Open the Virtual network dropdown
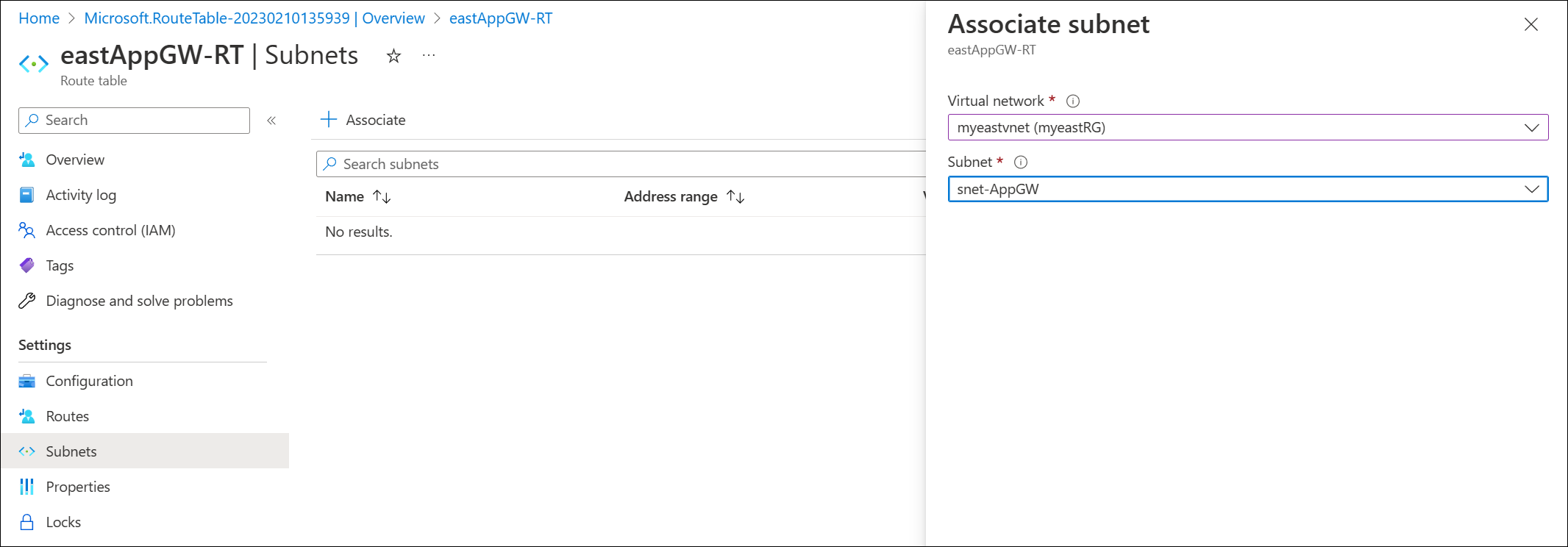This screenshot has width=1568, height=547. point(1247,127)
